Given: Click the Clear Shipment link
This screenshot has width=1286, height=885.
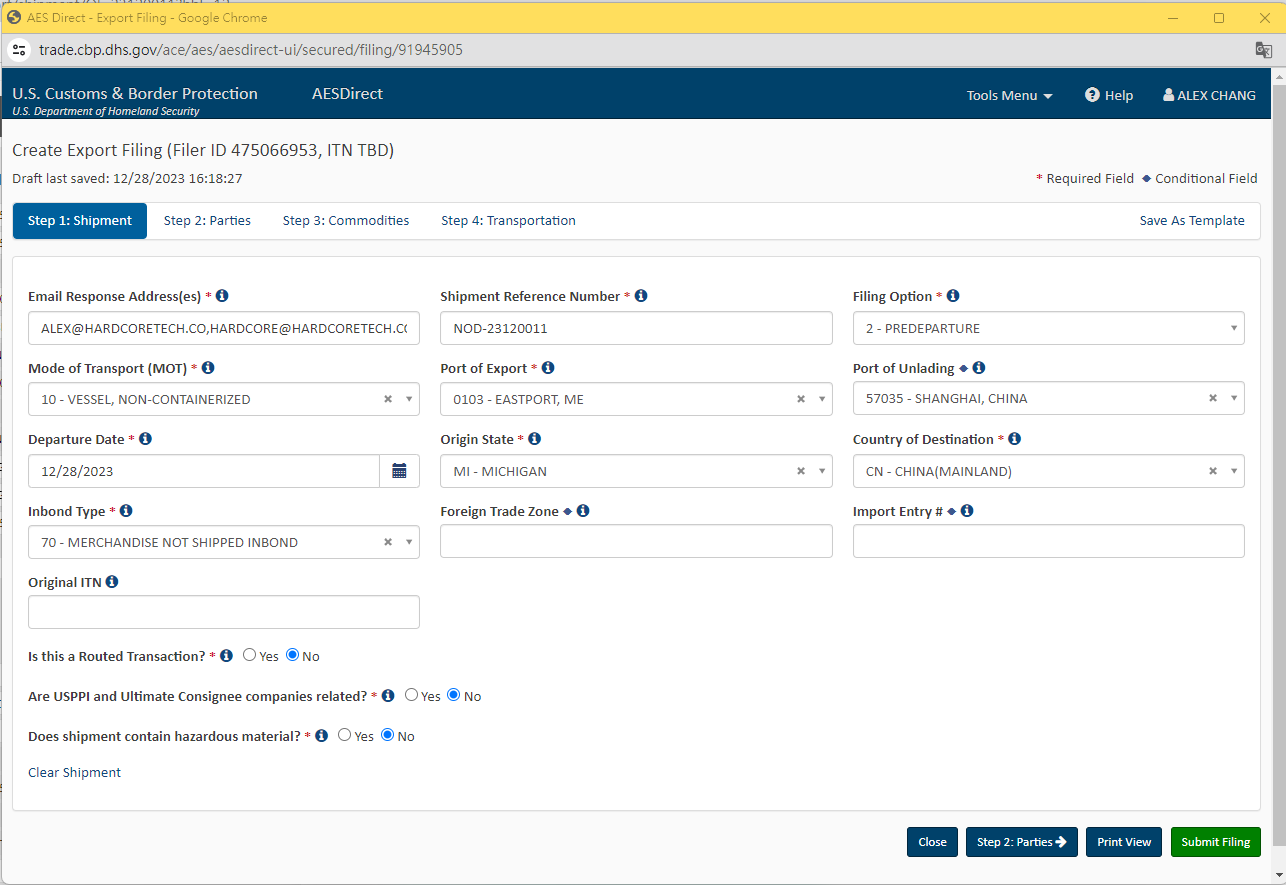Looking at the screenshot, I should point(74,771).
